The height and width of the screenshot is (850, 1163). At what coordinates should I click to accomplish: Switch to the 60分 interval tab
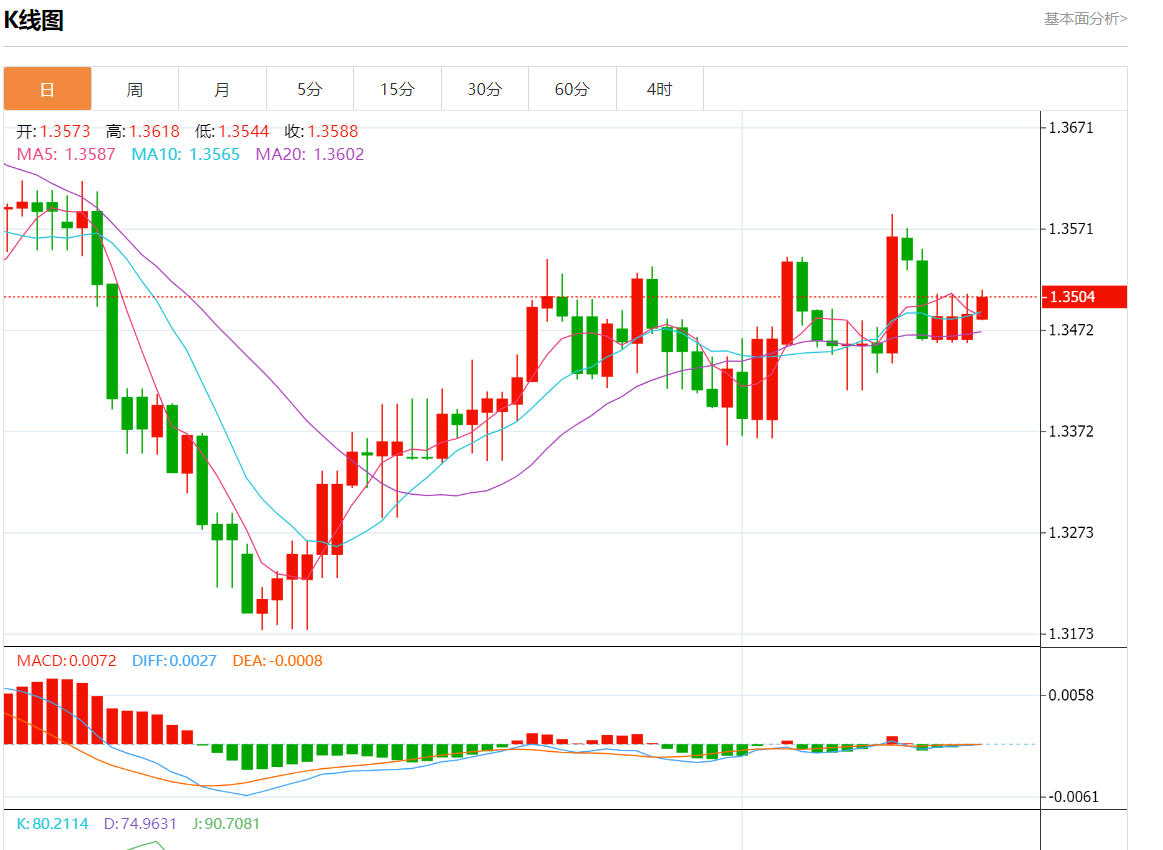click(x=572, y=89)
